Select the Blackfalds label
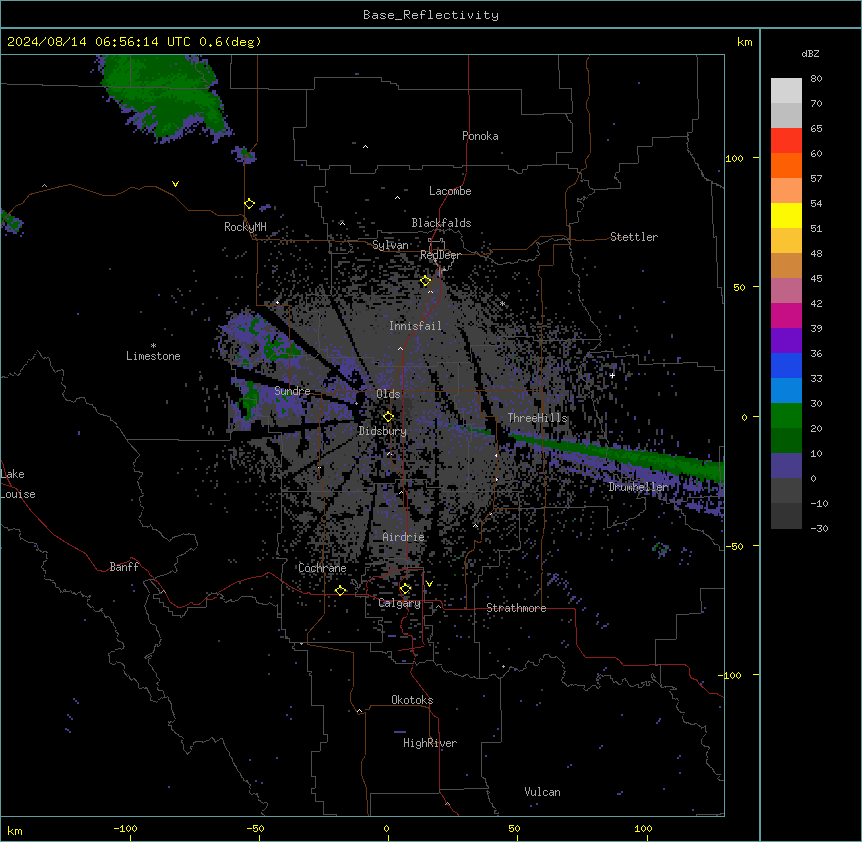Viewport: 862px width, 842px height. coord(441,223)
